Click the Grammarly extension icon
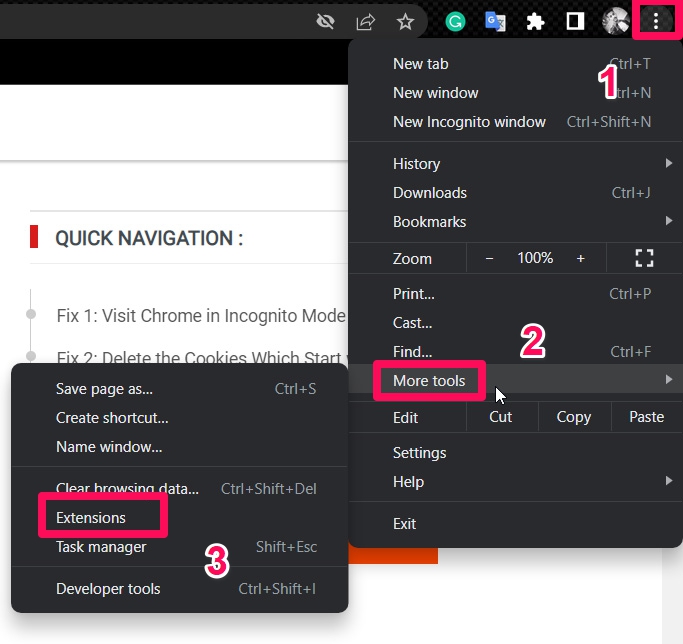This screenshot has width=683, height=644. tap(455, 21)
